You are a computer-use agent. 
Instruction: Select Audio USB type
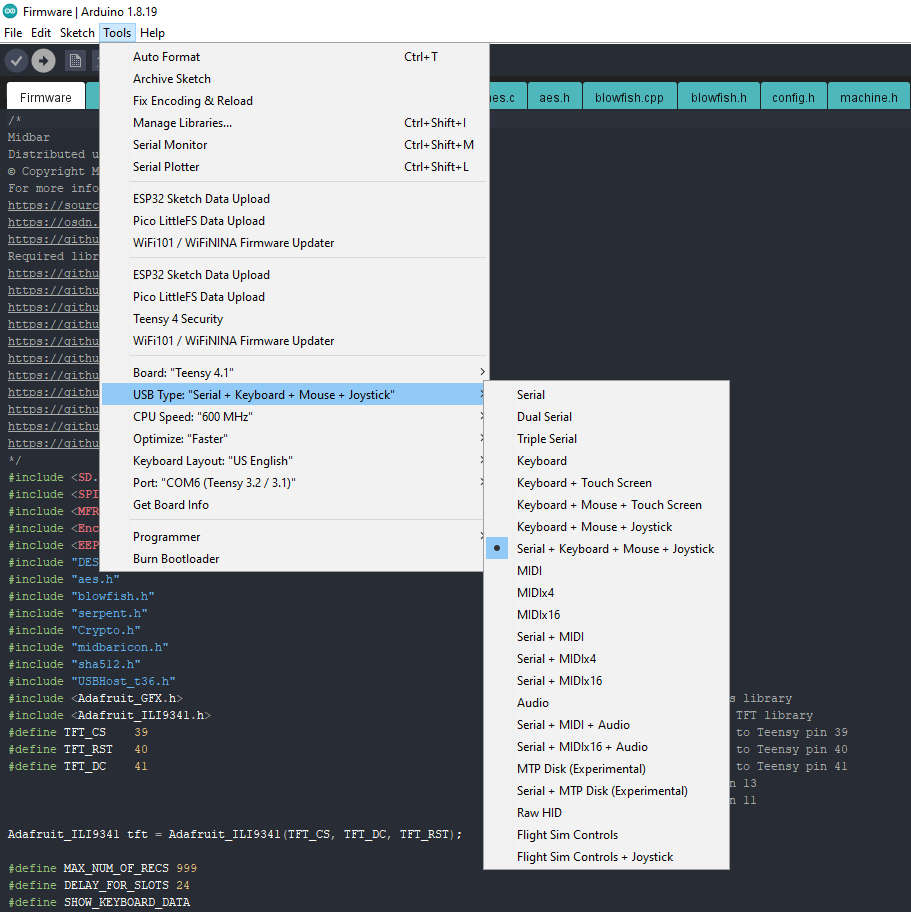click(x=606, y=703)
